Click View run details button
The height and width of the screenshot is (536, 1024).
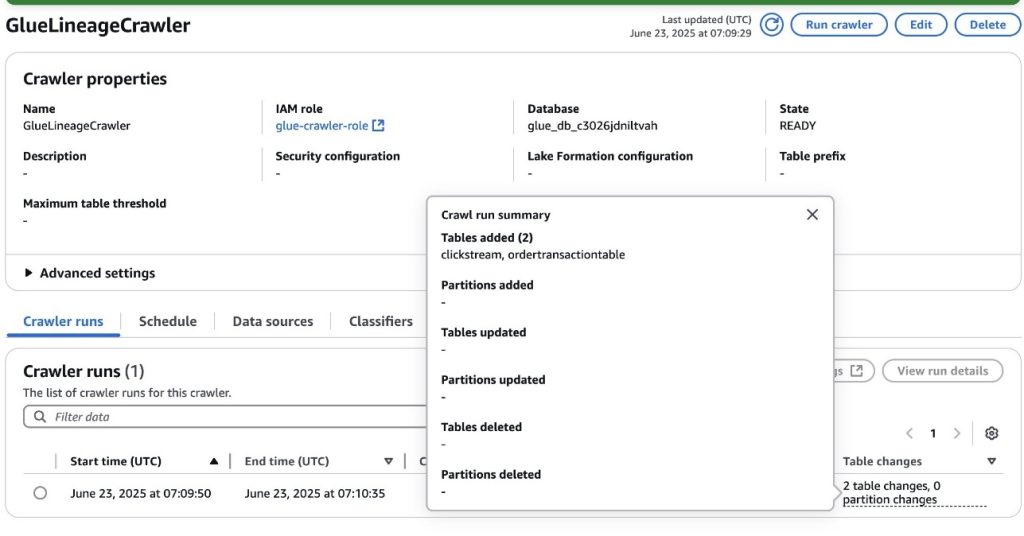click(x=942, y=371)
